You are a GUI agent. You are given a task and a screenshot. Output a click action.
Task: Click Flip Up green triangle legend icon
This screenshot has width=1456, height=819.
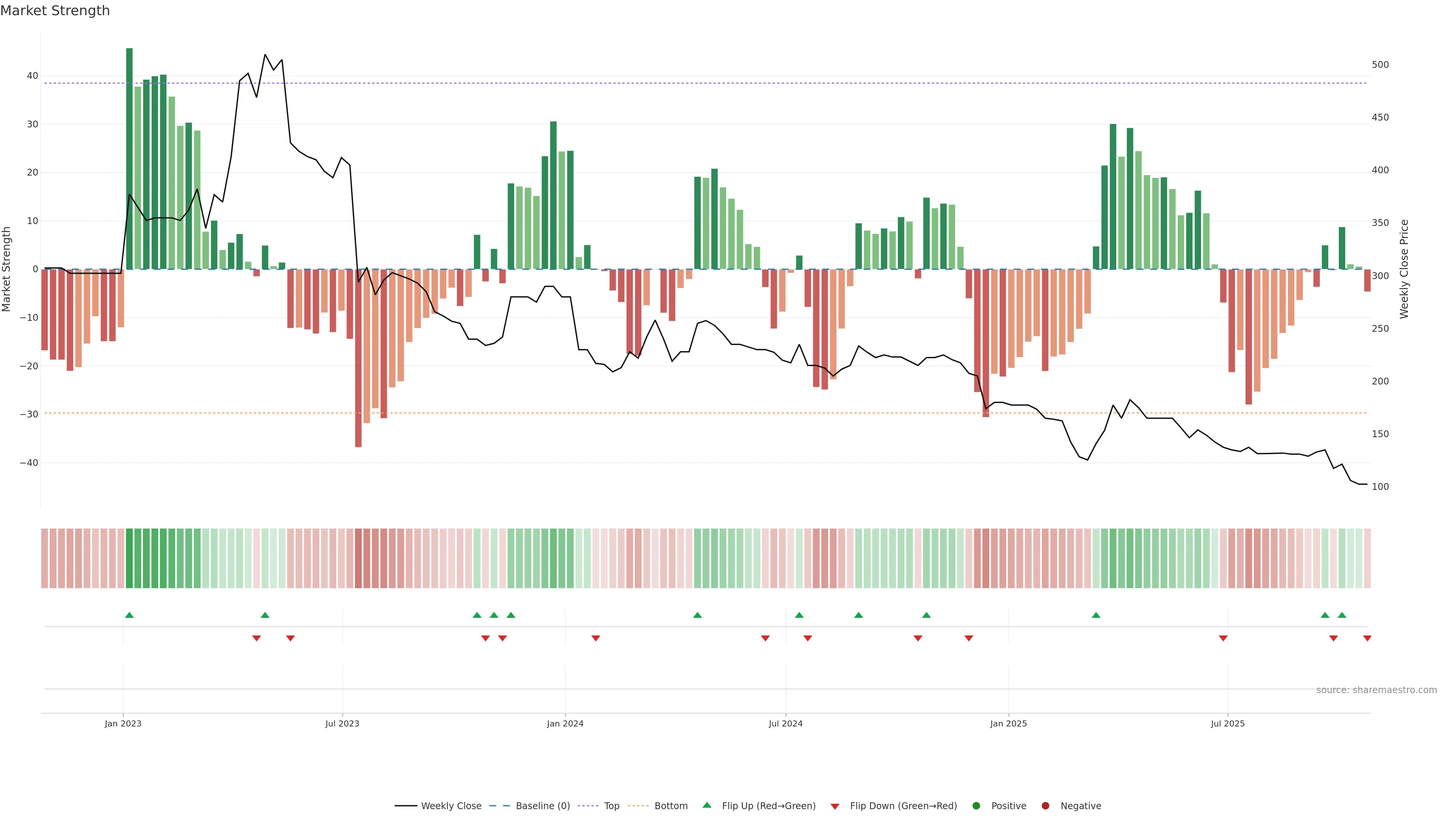click(x=706, y=805)
